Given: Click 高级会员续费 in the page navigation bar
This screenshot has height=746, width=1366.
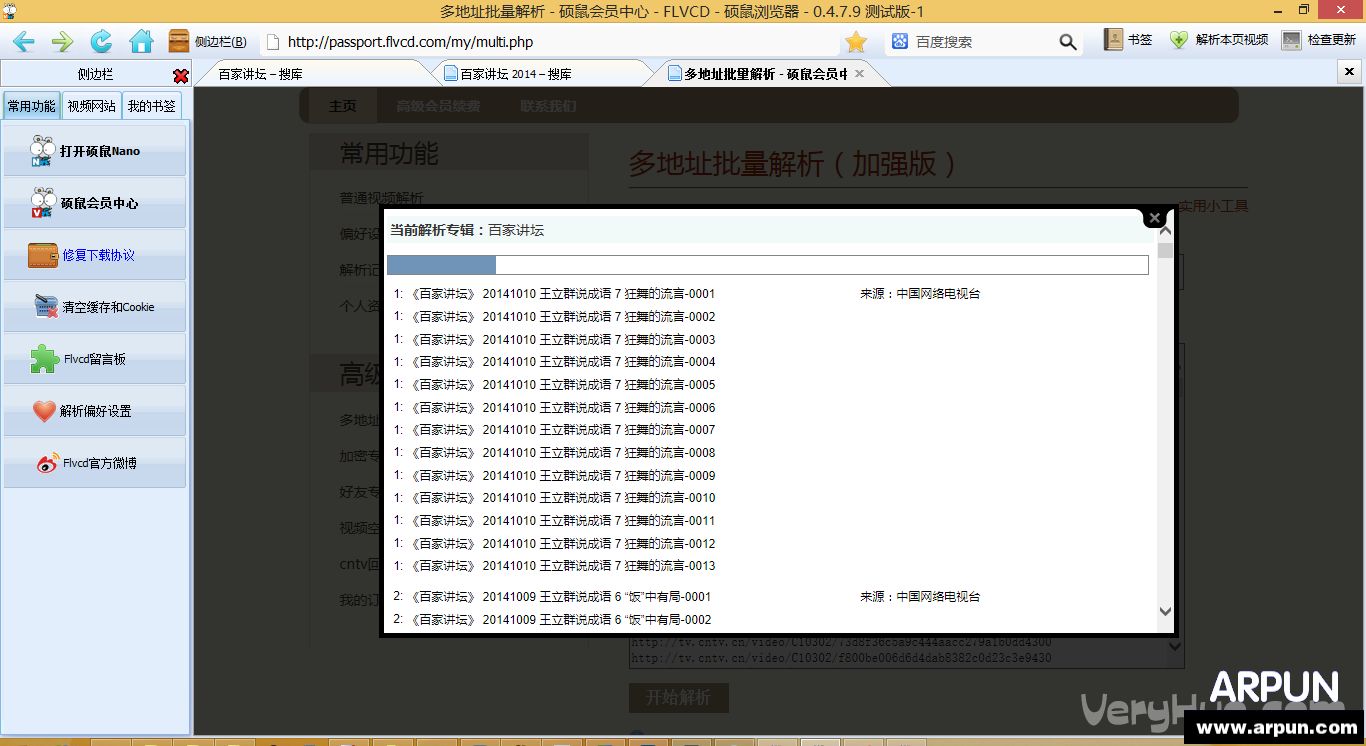Looking at the screenshot, I should (438, 106).
